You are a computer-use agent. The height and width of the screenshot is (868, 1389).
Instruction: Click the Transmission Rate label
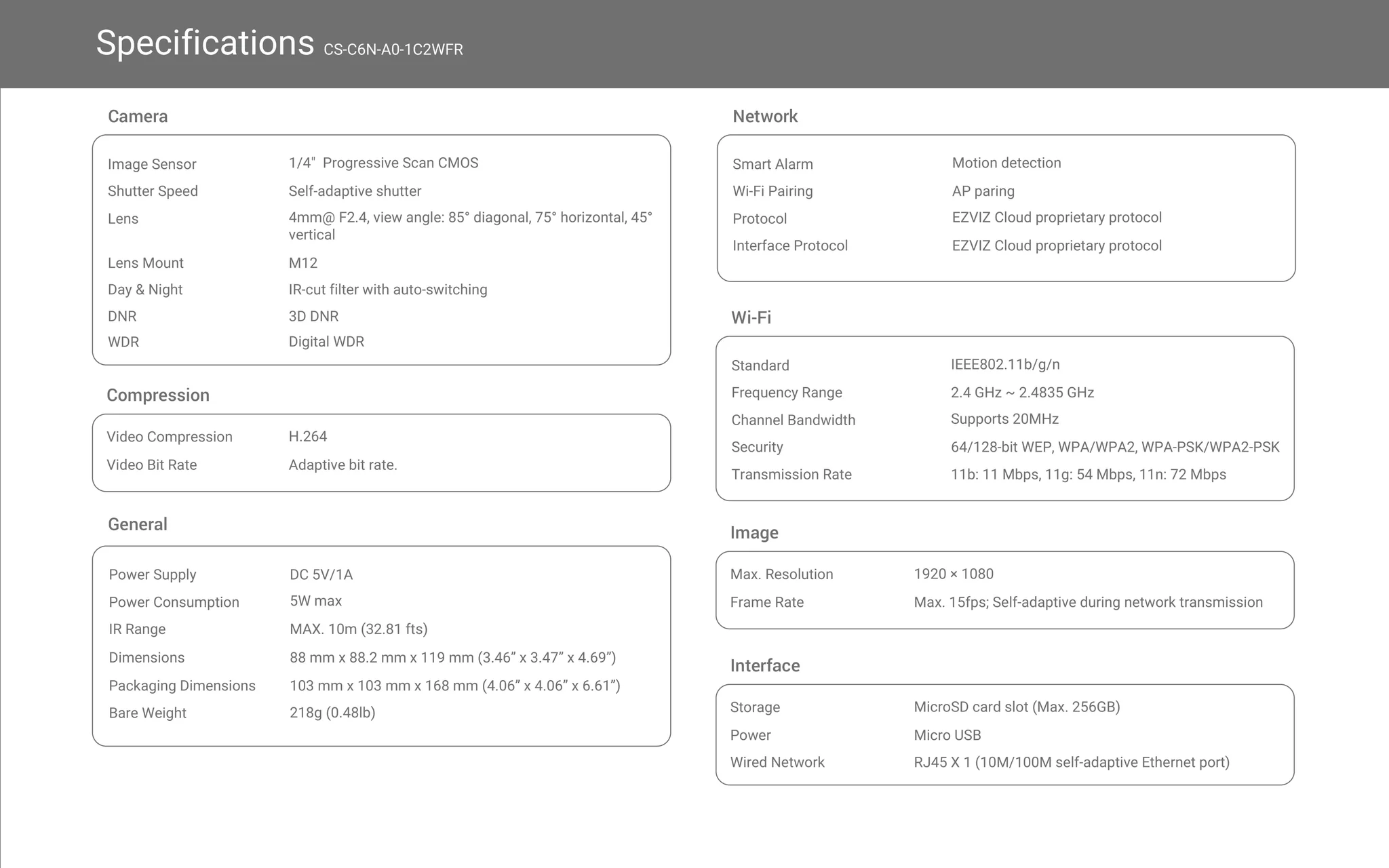[x=791, y=475]
